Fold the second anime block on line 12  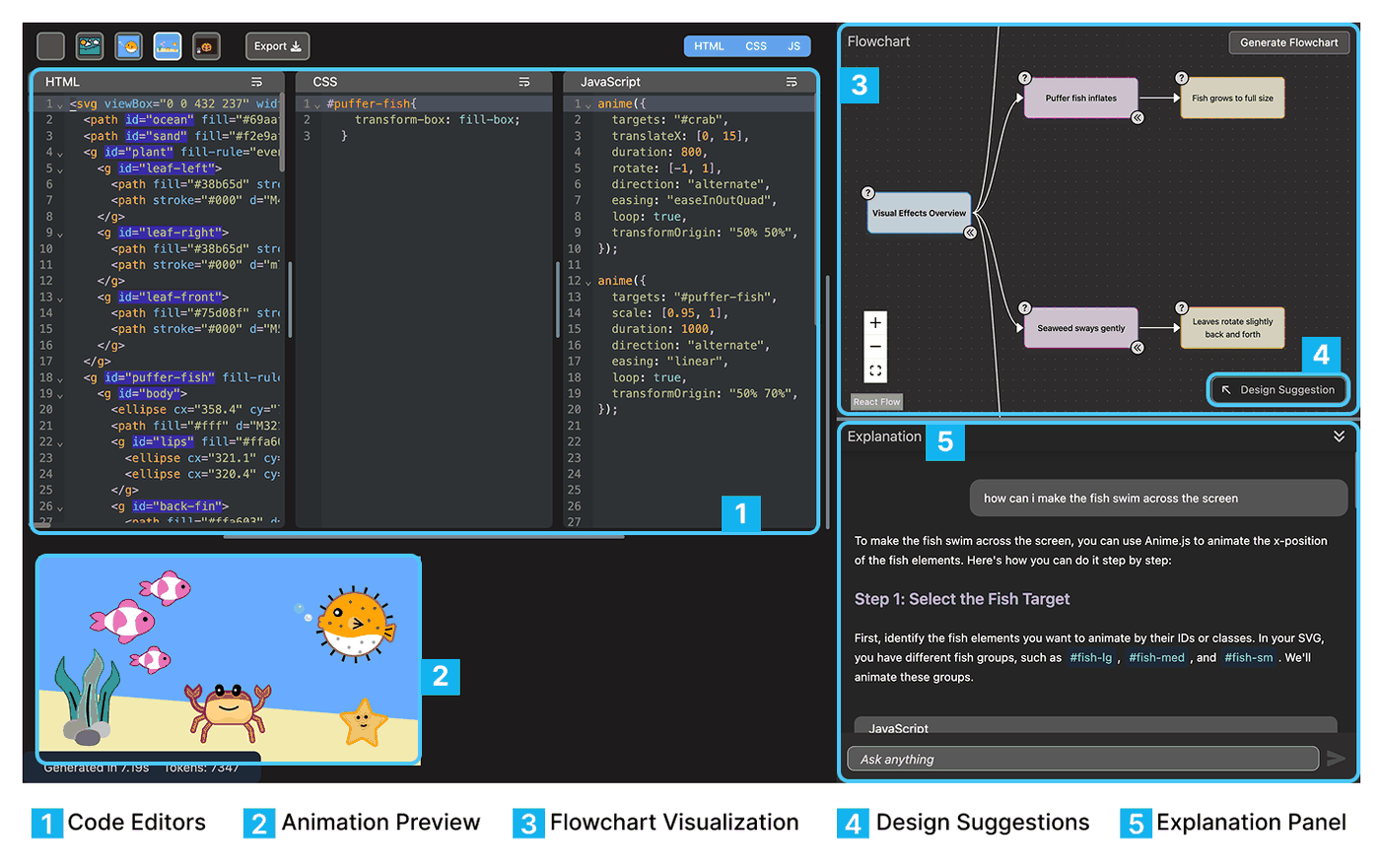tap(588, 283)
